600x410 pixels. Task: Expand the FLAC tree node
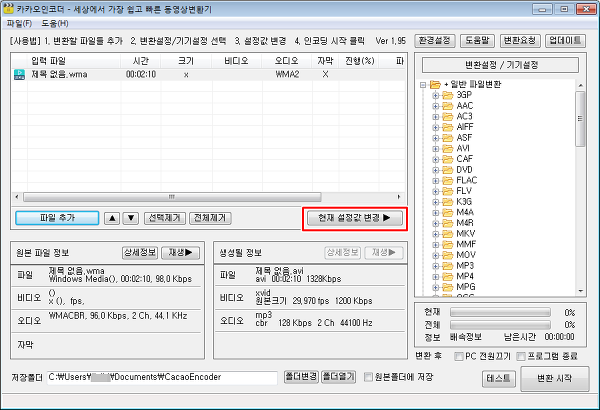[435, 181]
